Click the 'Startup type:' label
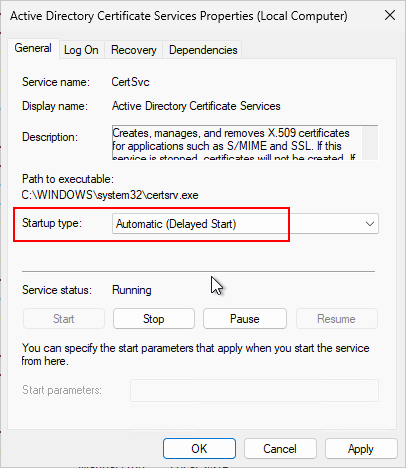Image resolution: width=406 pixels, height=468 pixels. coord(52,223)
